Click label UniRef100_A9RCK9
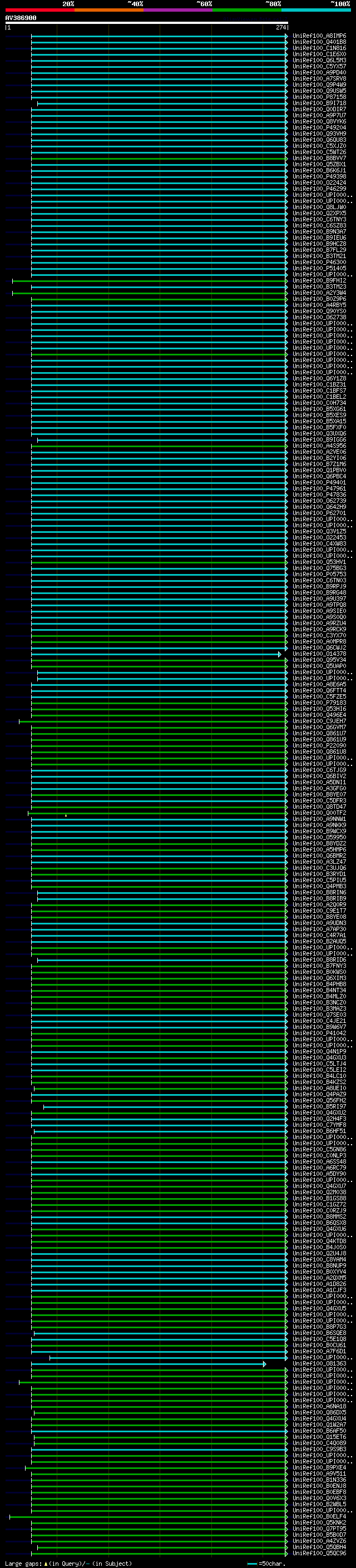The width and height of the screenshot is (356, 1568). point(319,630)
